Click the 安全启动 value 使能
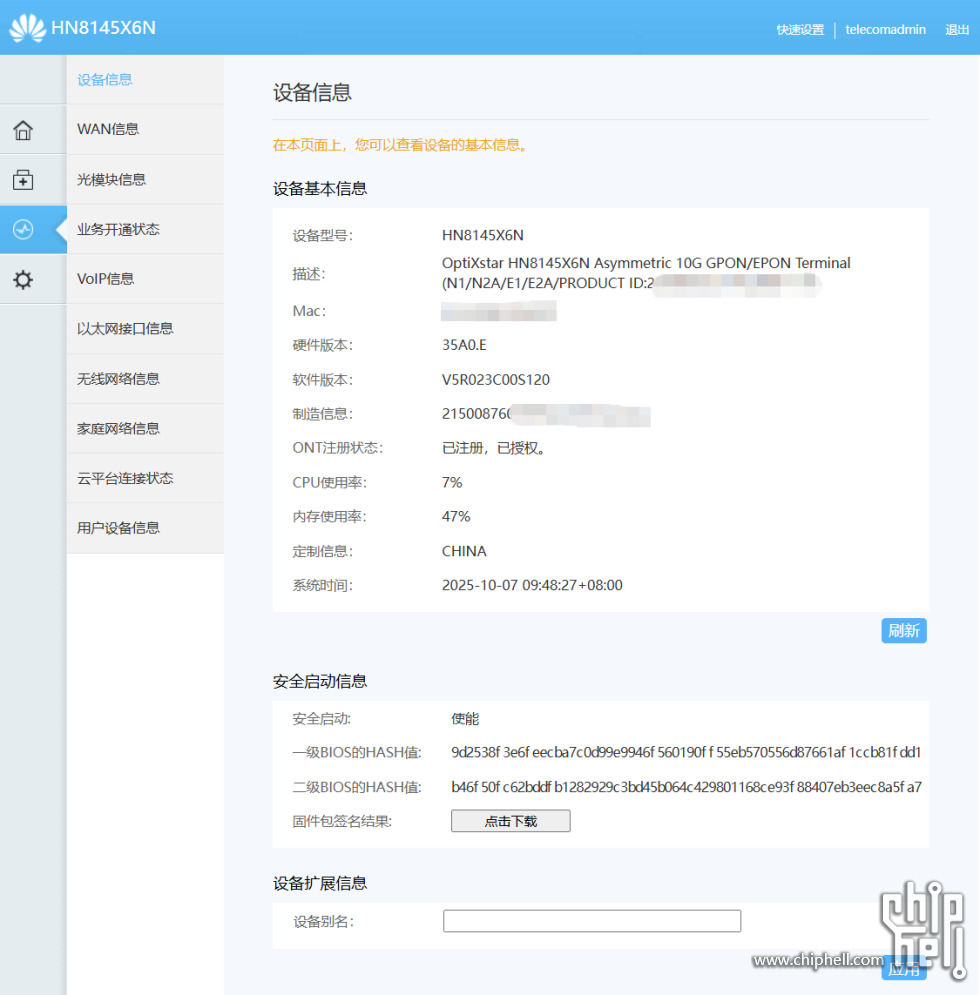Image resolution: width=980 pixels, height=995 pixels. click(465, 718)
